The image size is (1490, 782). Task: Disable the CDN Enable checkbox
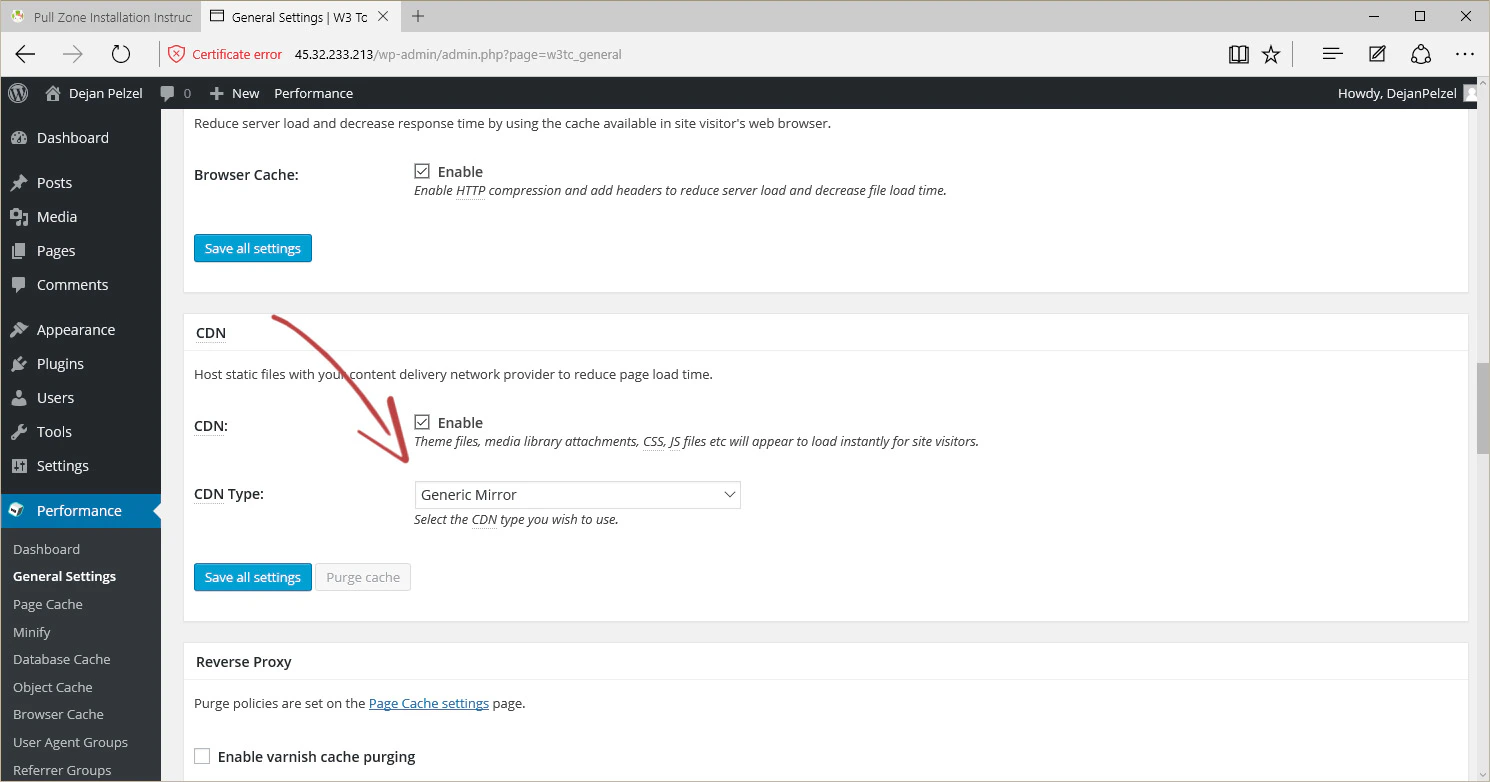(x=422, y=421)
